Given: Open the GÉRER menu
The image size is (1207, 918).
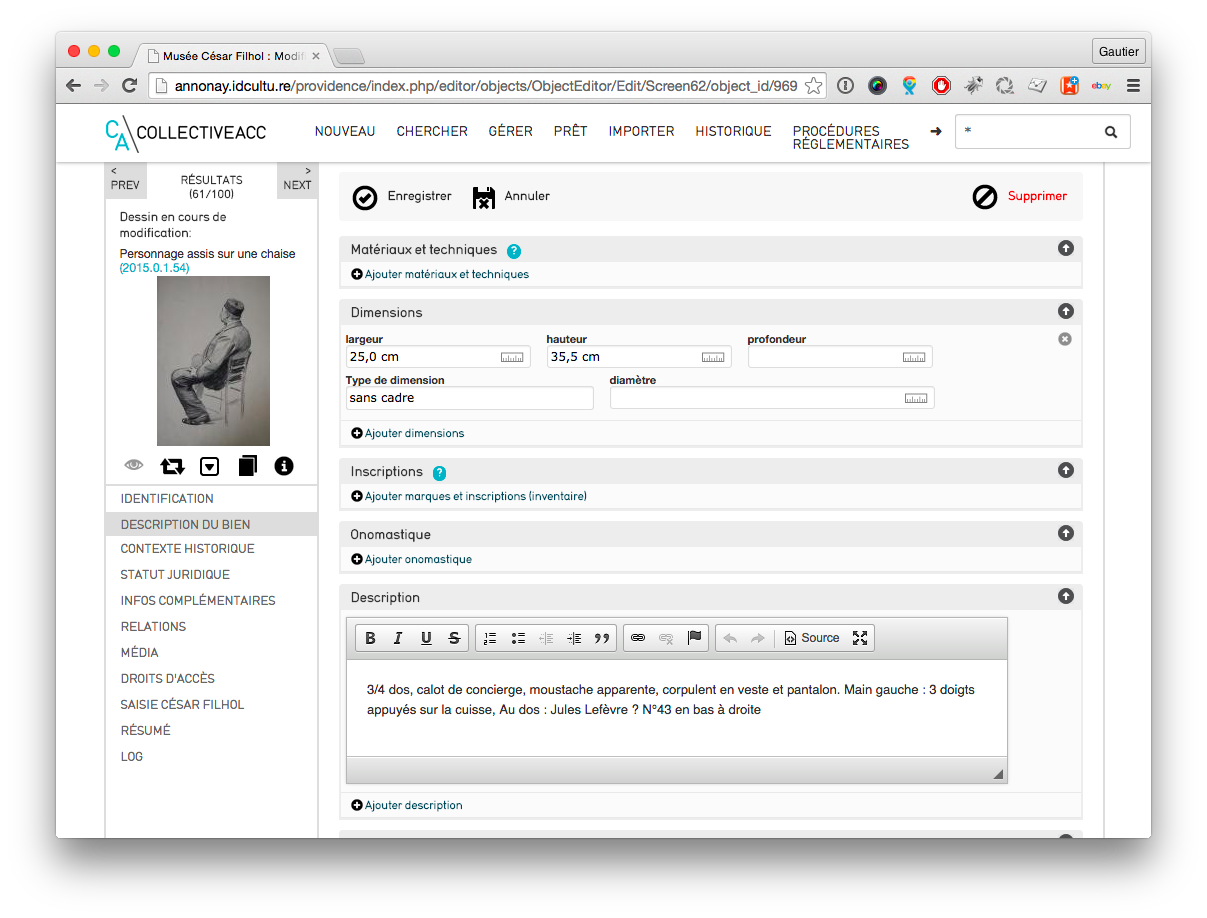Looking at the screenshot, I should pyautogui.click(x=510, y=131).
